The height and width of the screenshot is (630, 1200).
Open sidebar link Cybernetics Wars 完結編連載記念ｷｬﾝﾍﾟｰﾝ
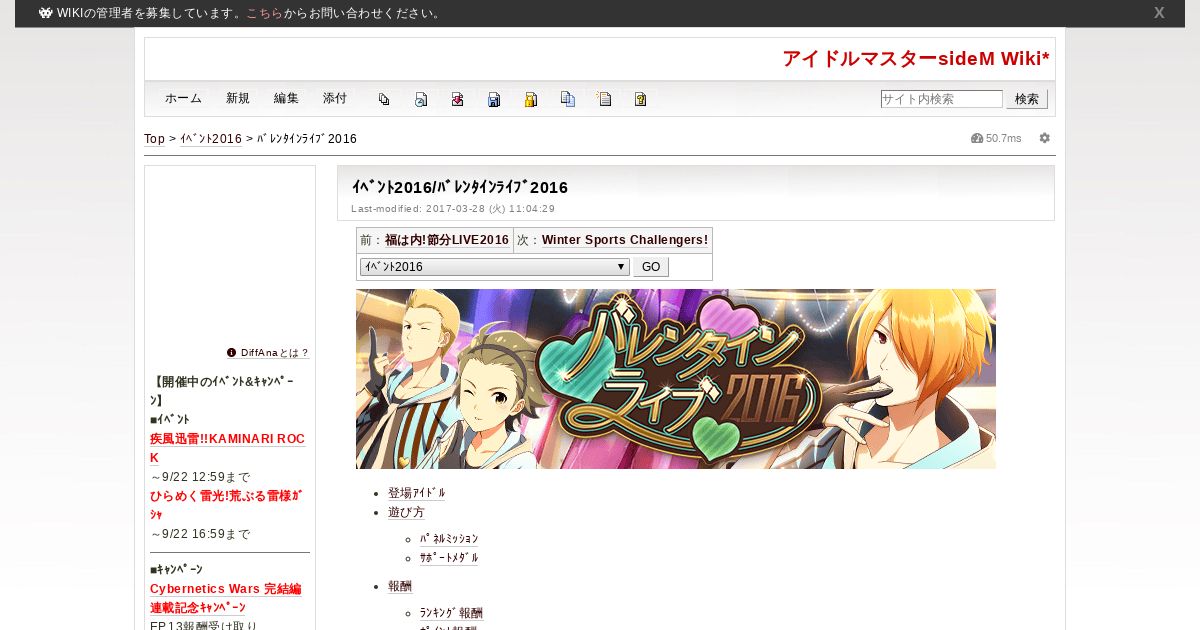pos(226,598)
